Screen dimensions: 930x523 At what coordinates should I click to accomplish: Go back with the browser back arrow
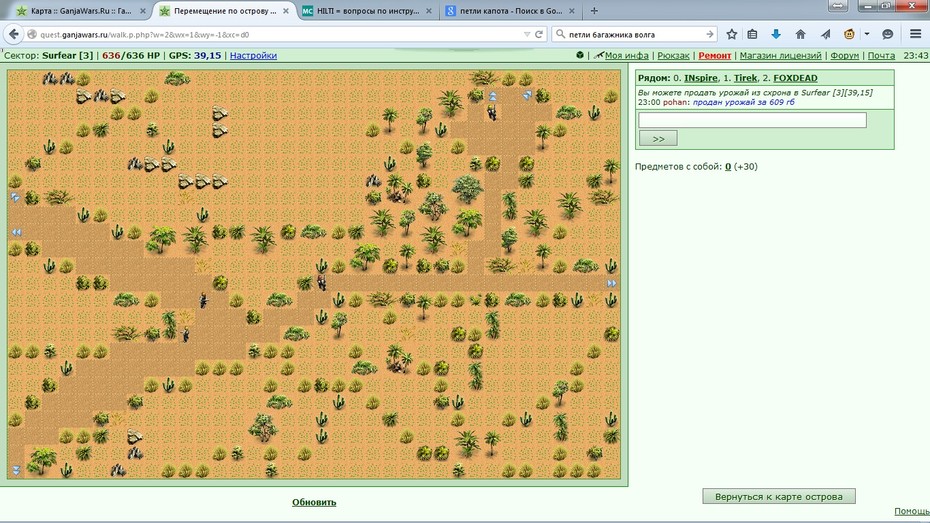[14, 34]
